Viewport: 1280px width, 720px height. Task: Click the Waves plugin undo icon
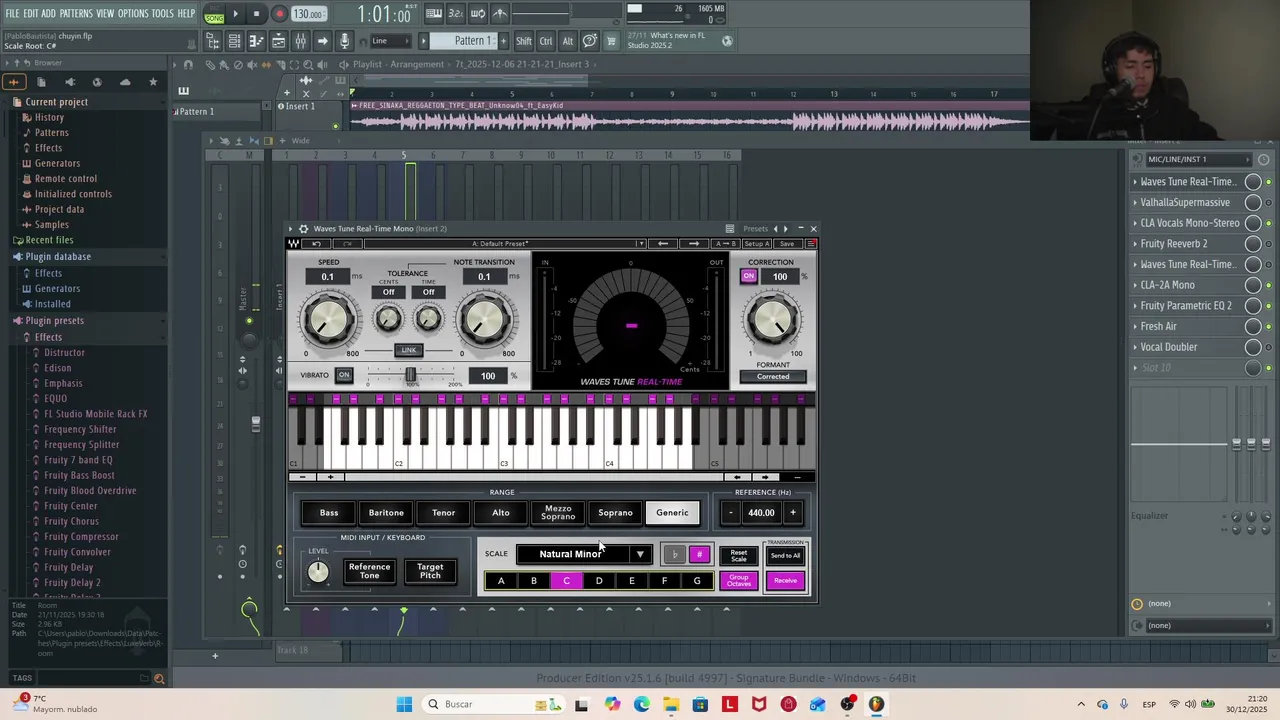pyautogui.click(x=317, y=244)
